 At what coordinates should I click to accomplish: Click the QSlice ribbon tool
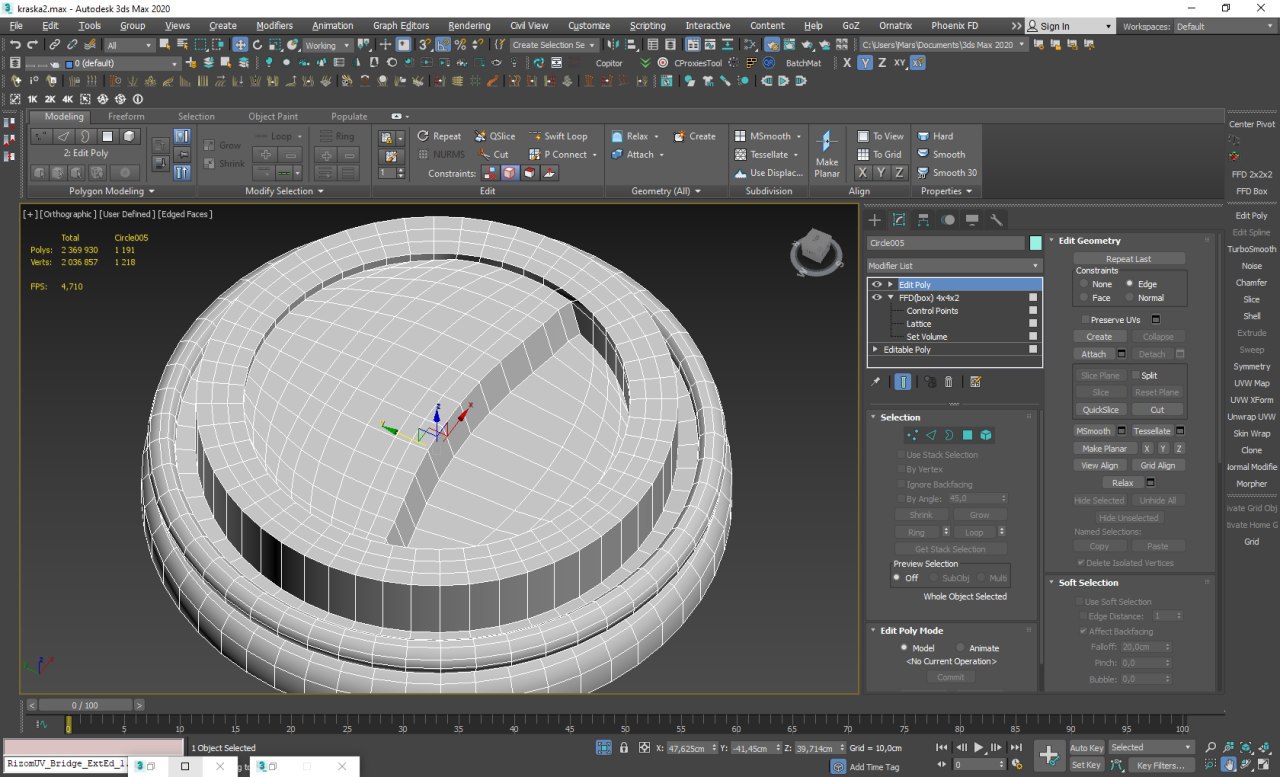pos(494,136)
